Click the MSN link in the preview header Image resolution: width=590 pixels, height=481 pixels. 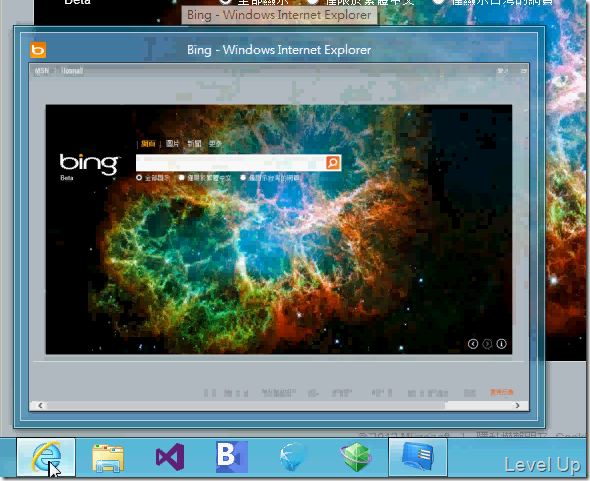42,71
